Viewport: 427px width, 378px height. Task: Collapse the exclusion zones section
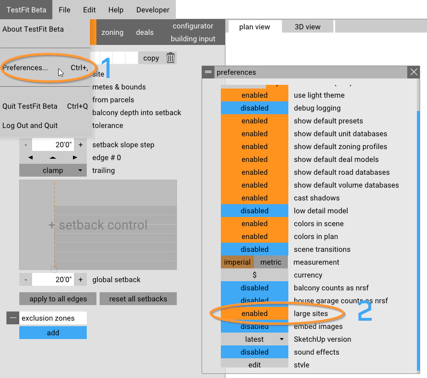13,318
